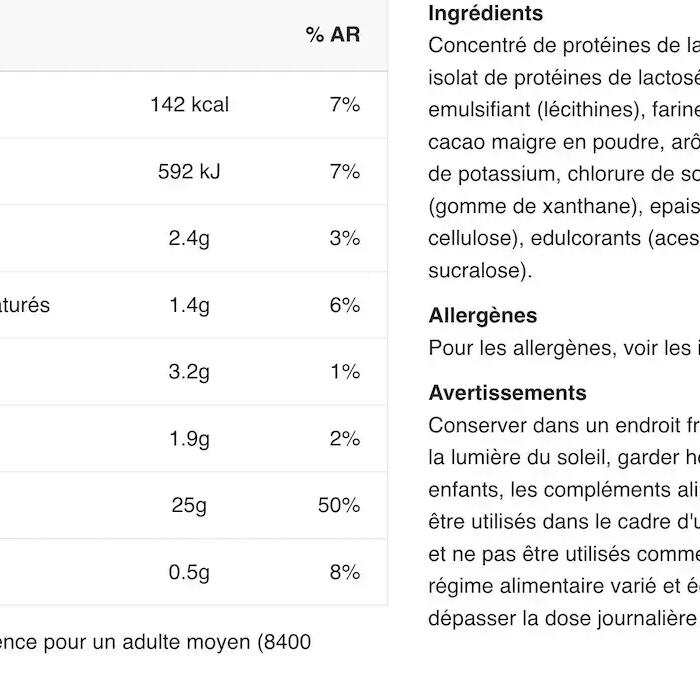
Task: Select the 3.2g carbohydrate value
Action: (189, 372)
